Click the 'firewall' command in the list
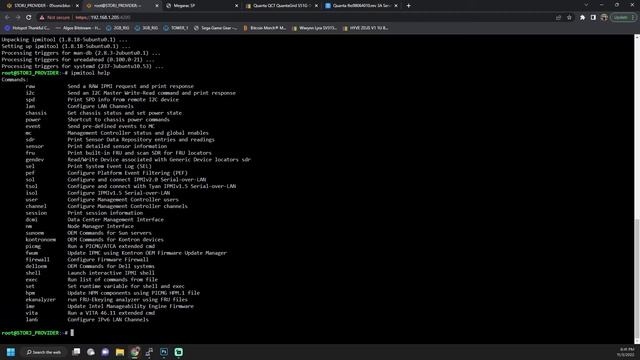640x360 pixels. tap(37, 260)
